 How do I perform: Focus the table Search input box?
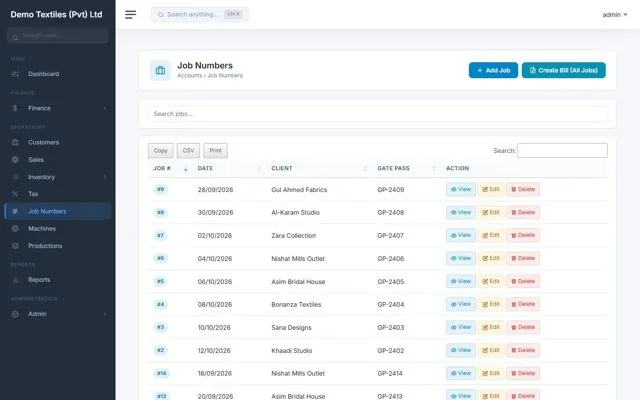pyautogui.click(x=562, y=151)
